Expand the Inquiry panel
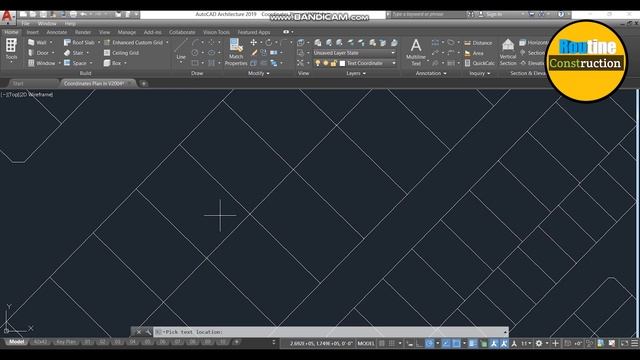This screenshot has height=360, width=640. click(480, 73)
